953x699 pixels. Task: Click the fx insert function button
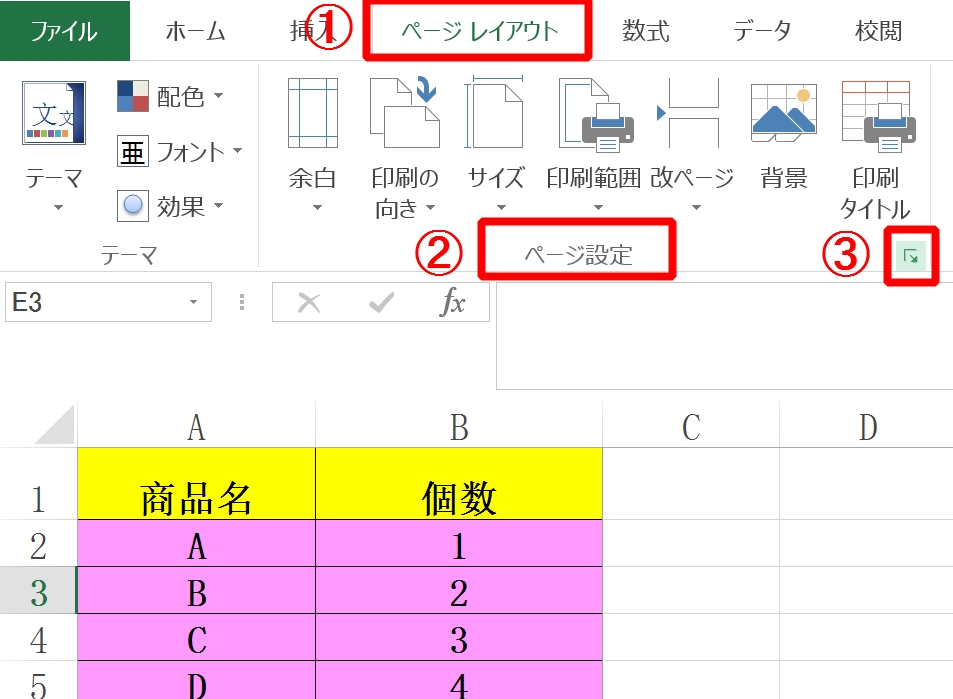[x=453, y=303]
